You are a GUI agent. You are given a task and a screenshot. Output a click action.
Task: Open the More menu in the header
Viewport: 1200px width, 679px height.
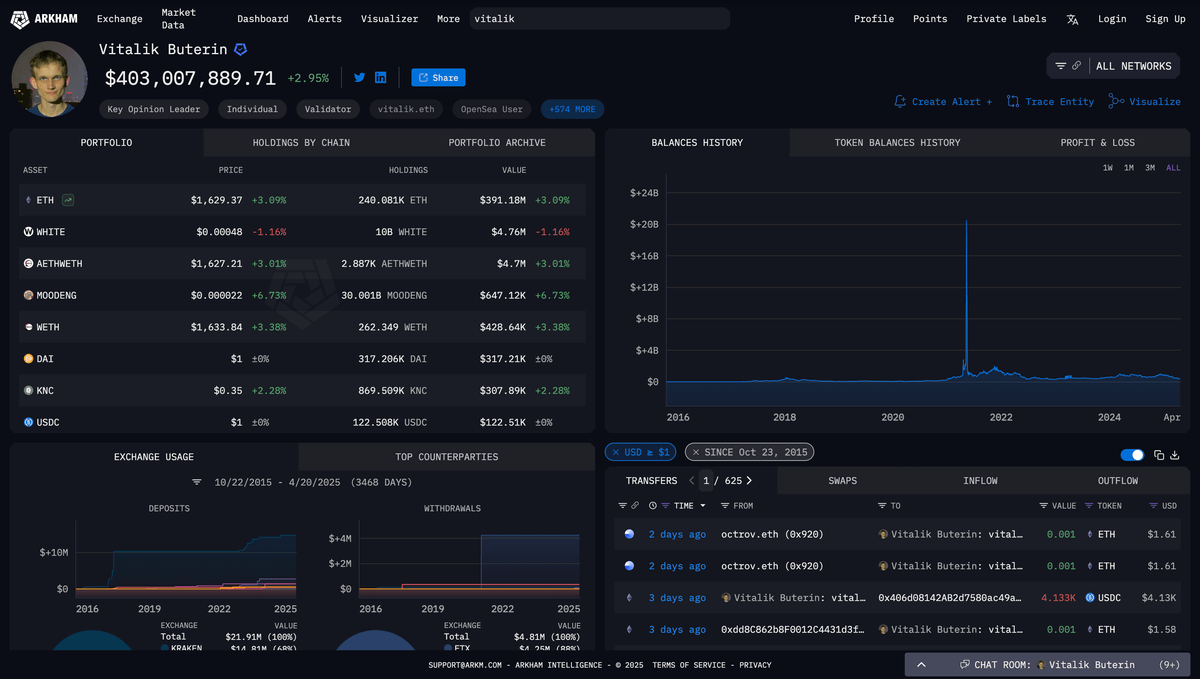coord(448,19)
